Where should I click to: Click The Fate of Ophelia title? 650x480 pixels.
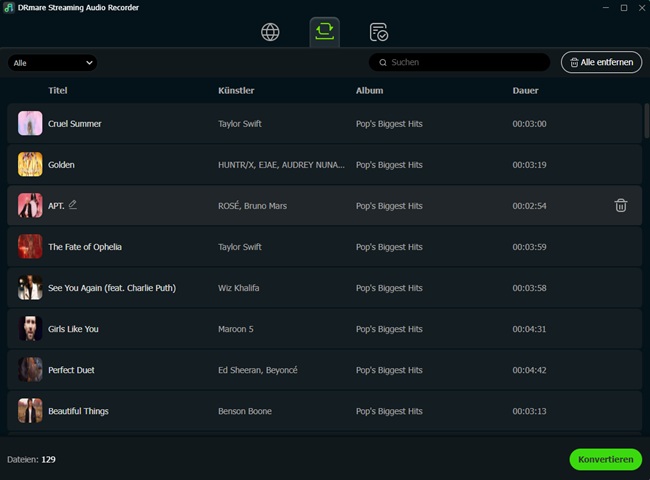coord(85,247)
